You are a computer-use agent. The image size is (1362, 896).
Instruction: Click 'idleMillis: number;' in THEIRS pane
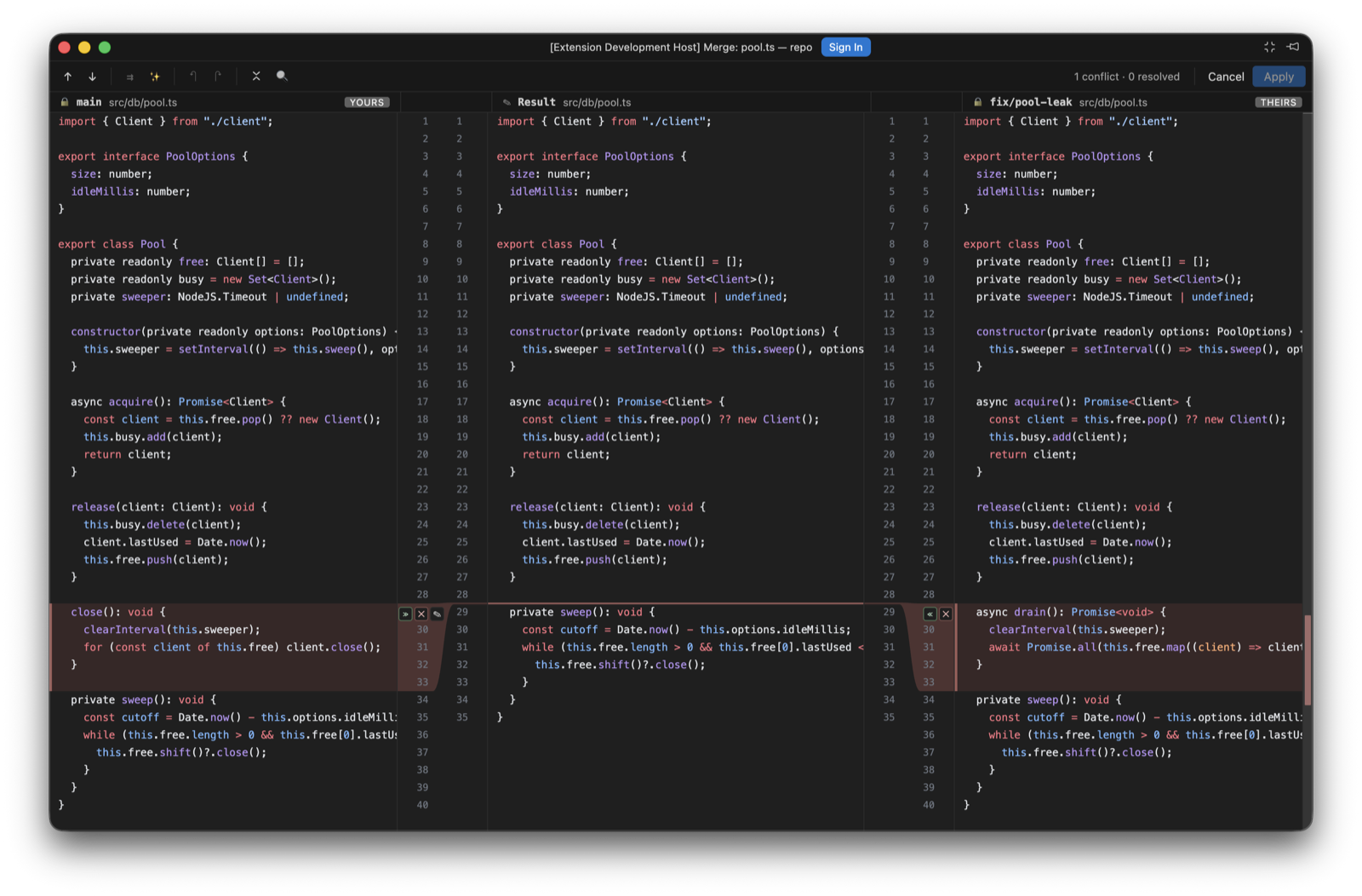click(x=1036, y=191)
